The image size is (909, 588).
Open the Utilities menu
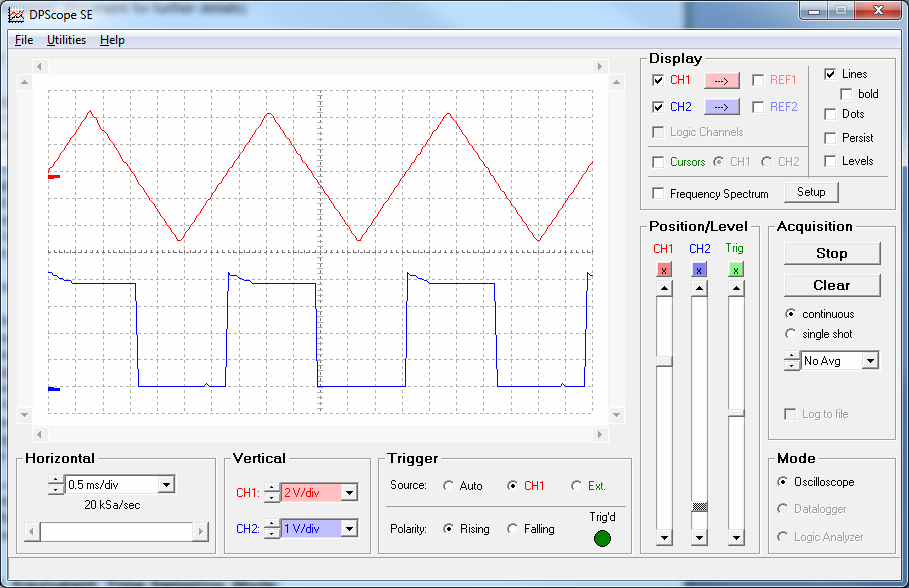(x=65, y=40)
